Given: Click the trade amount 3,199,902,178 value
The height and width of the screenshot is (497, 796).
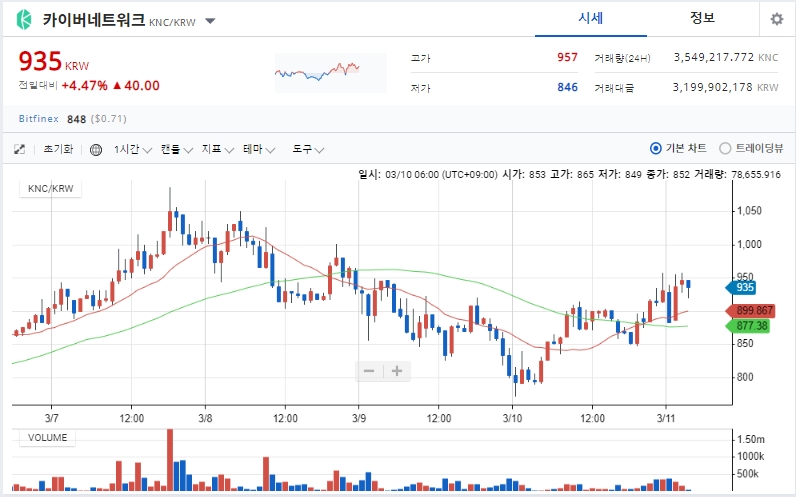Looking at the screenshot, I should coord(713,87).
